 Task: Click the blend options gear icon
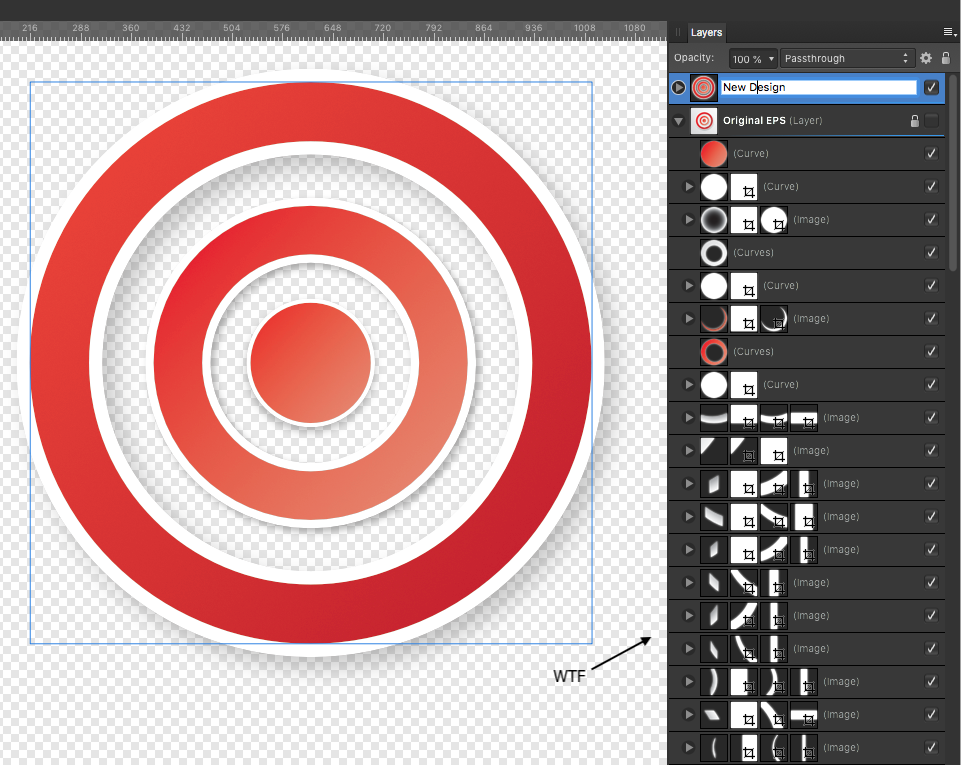926,58
